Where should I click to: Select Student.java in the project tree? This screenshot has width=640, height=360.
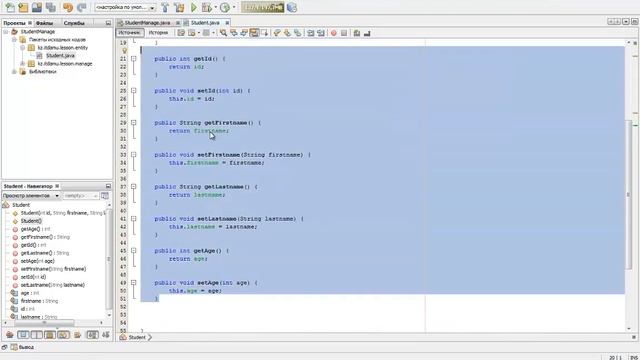60,56
